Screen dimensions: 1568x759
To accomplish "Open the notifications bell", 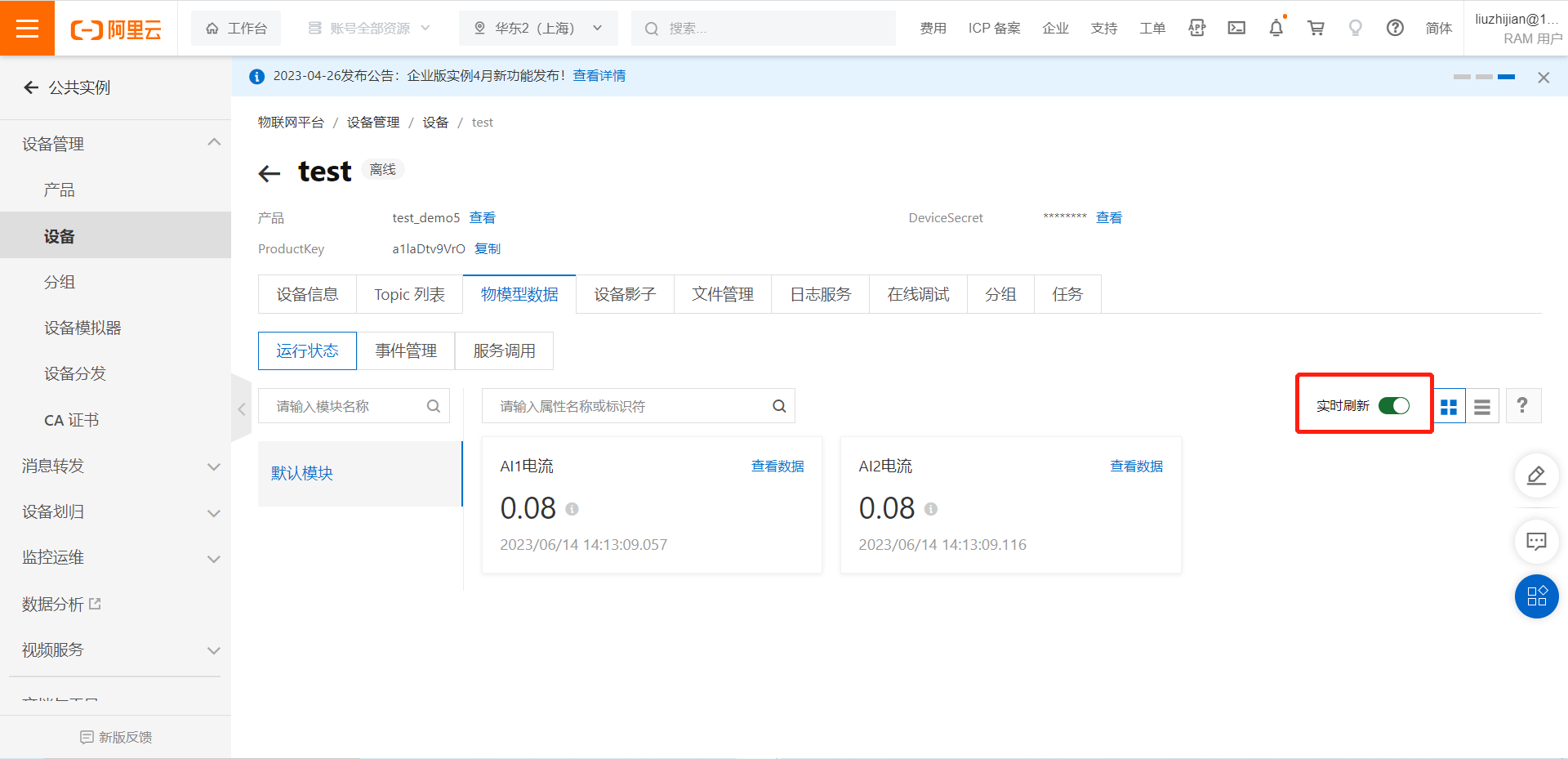I will (1276, 28).
